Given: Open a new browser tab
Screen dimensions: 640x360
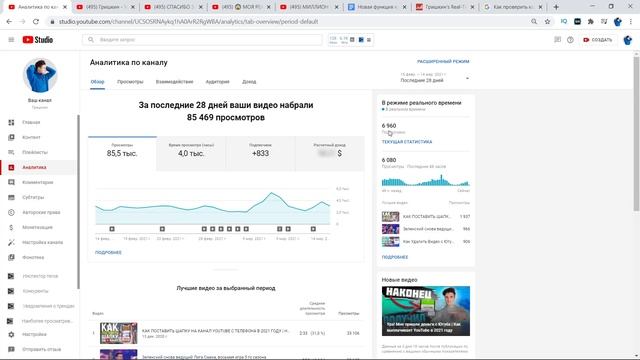Looking at the screenshot, I should pos(556,7).
